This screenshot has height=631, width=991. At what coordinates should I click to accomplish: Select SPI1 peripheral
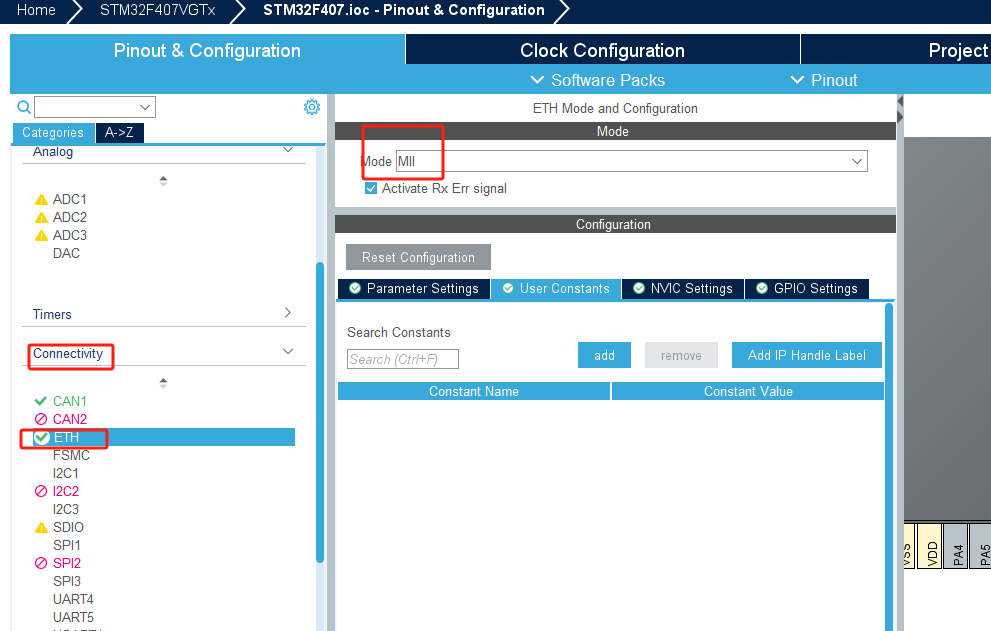point(67,545)
